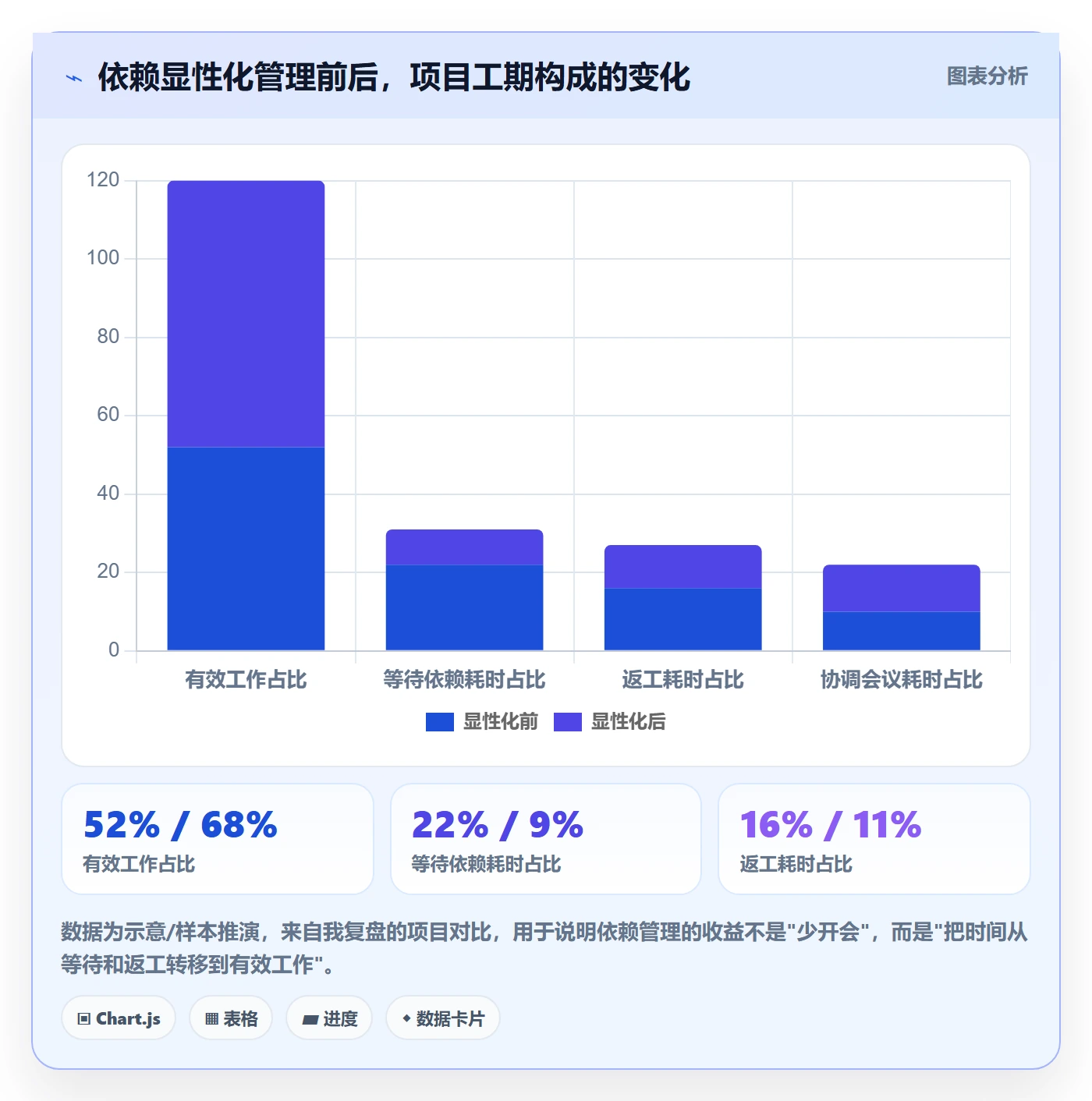
Task: Click the 协调会议耗时占比 x-axis label
Action: point(901,680)
